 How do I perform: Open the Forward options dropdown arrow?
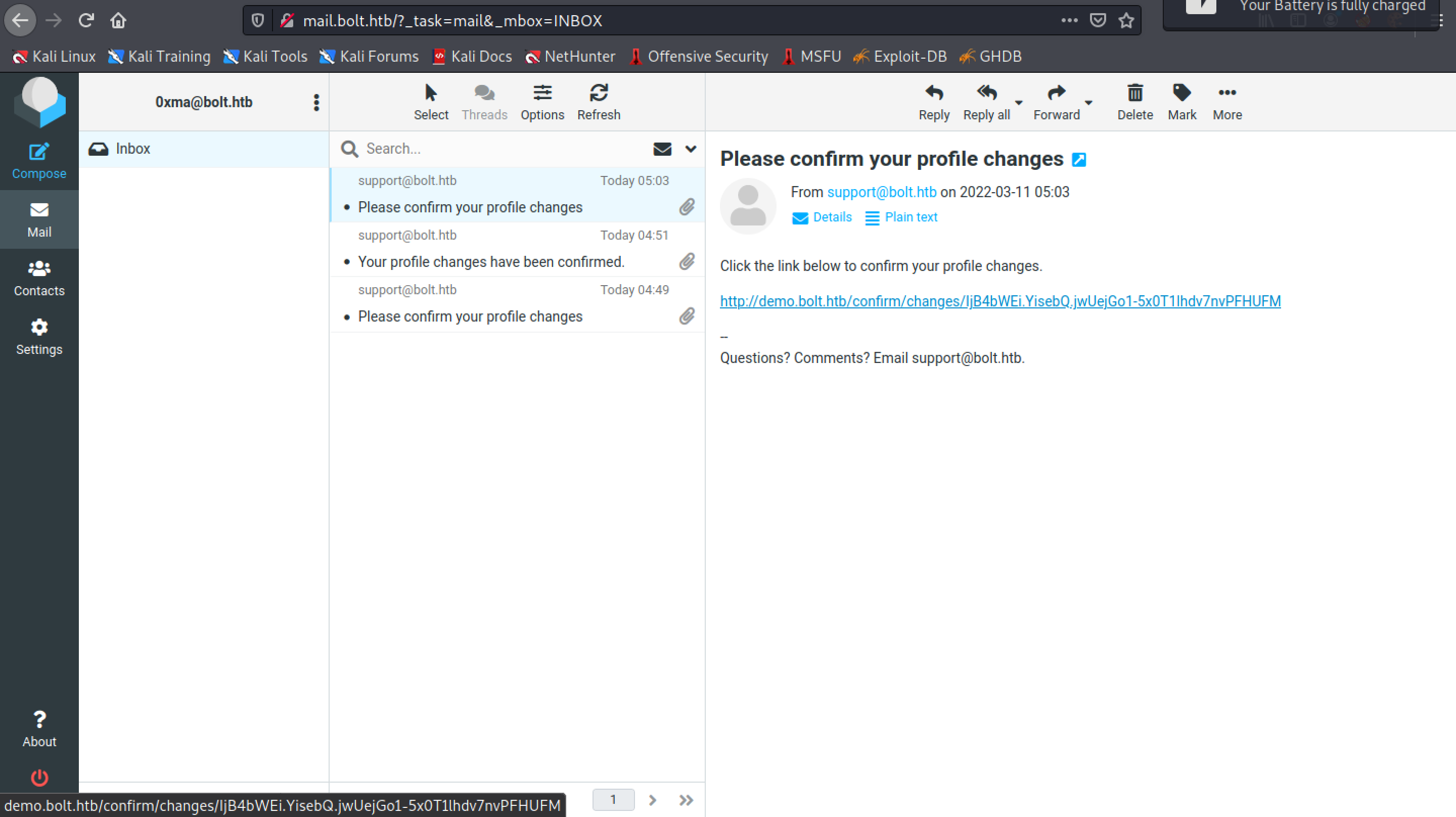[1088, 102]
